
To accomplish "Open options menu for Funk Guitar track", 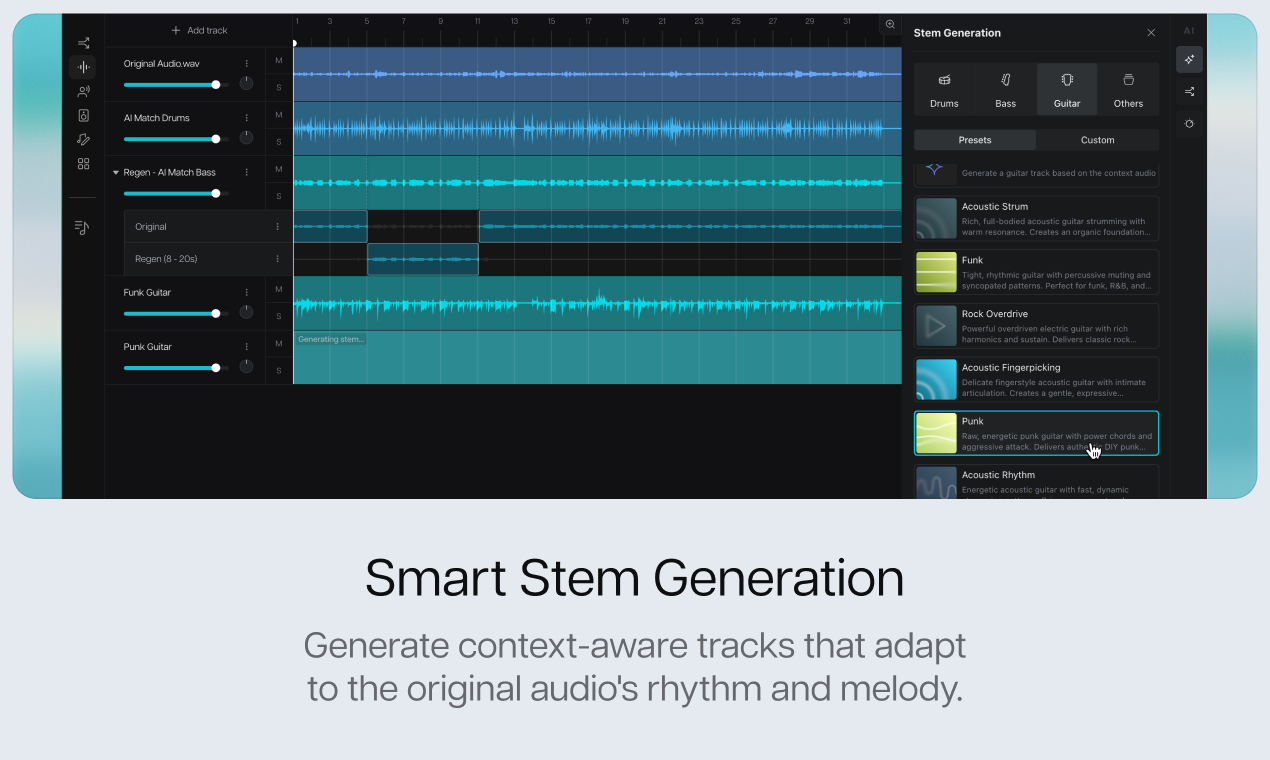I will (x=247, y=292).
